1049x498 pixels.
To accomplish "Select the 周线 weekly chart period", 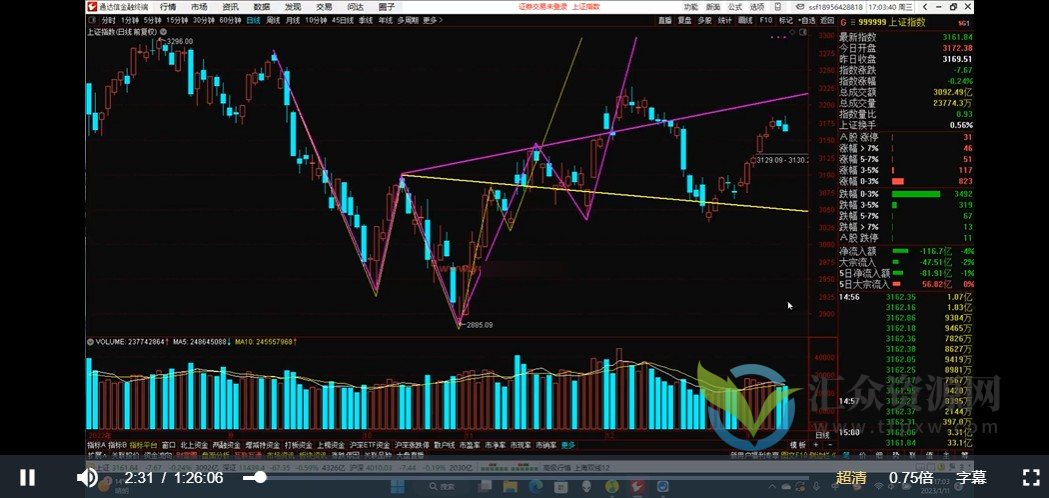I will click(x=272, y=20).
